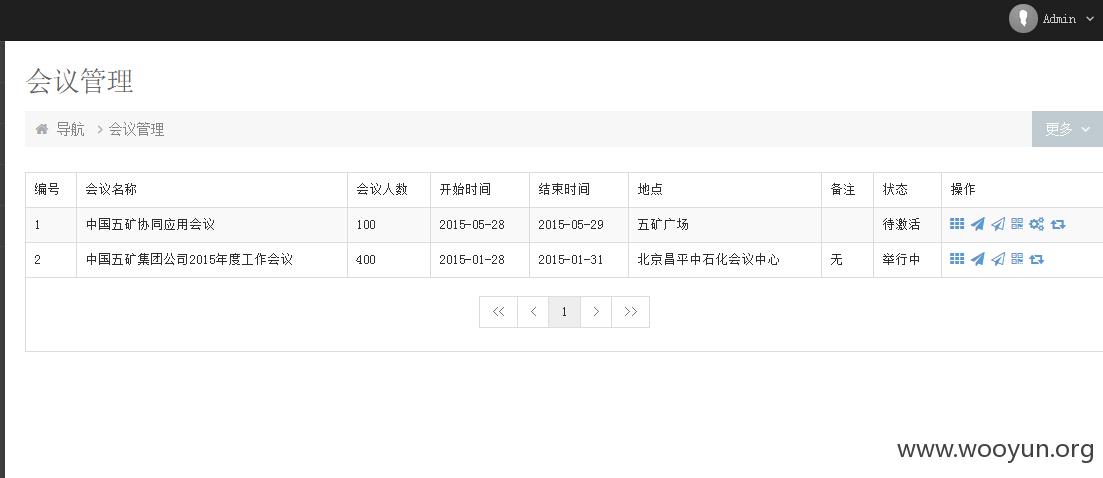This screenshot has height=478, width=1103.
Task: Go to first page with << button
Action: pos(498,311)
